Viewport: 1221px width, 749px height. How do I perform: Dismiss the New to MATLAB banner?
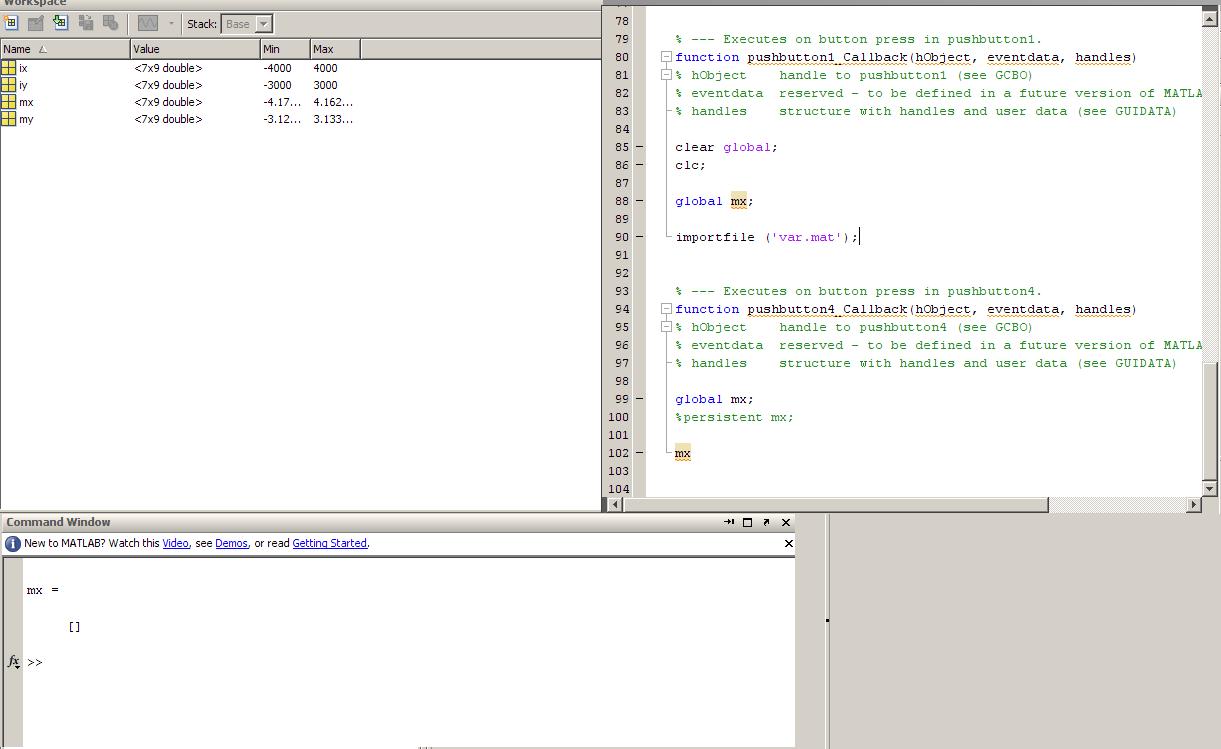pyautogui.click(x=788, y=544)
